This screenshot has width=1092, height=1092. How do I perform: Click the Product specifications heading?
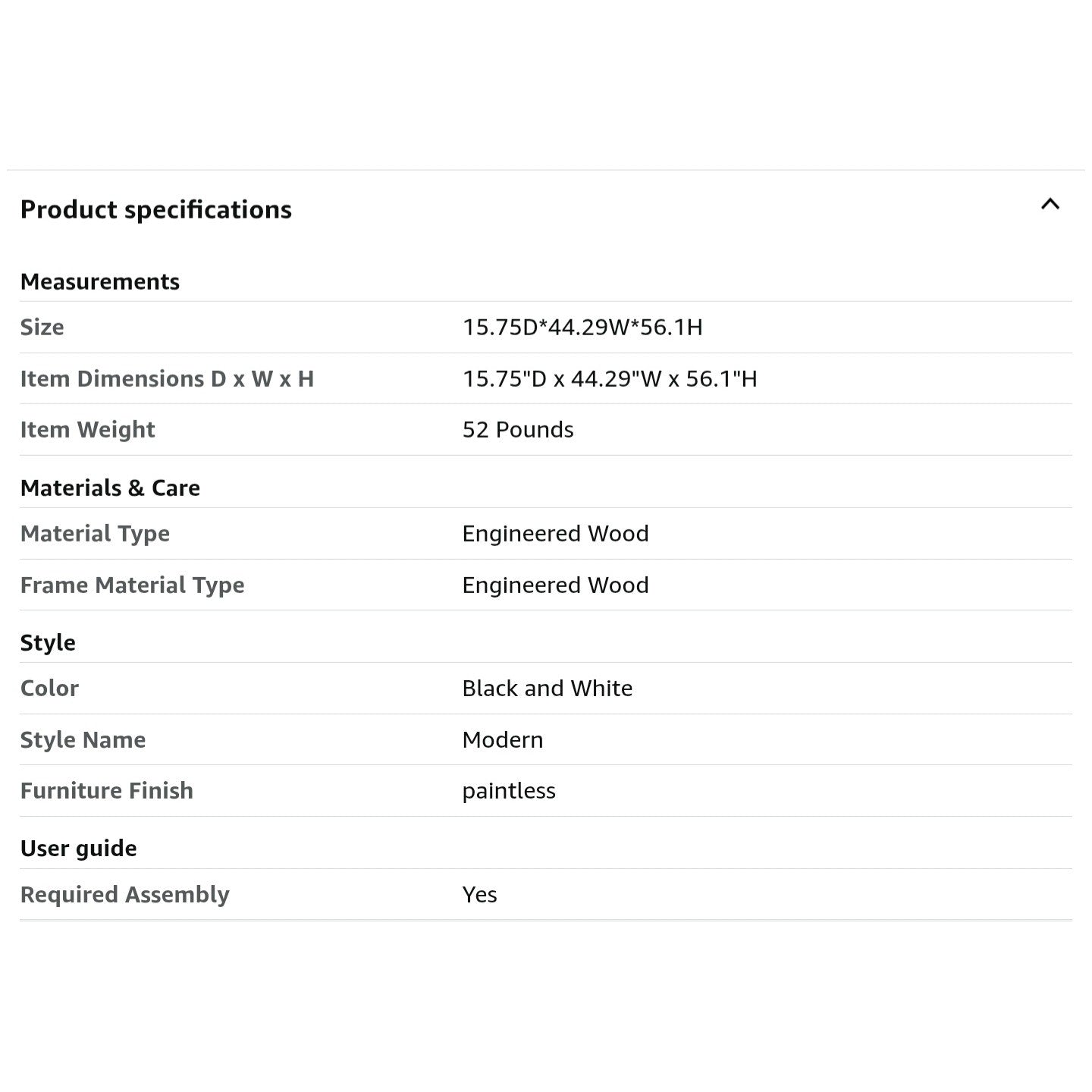pos(156,209)
